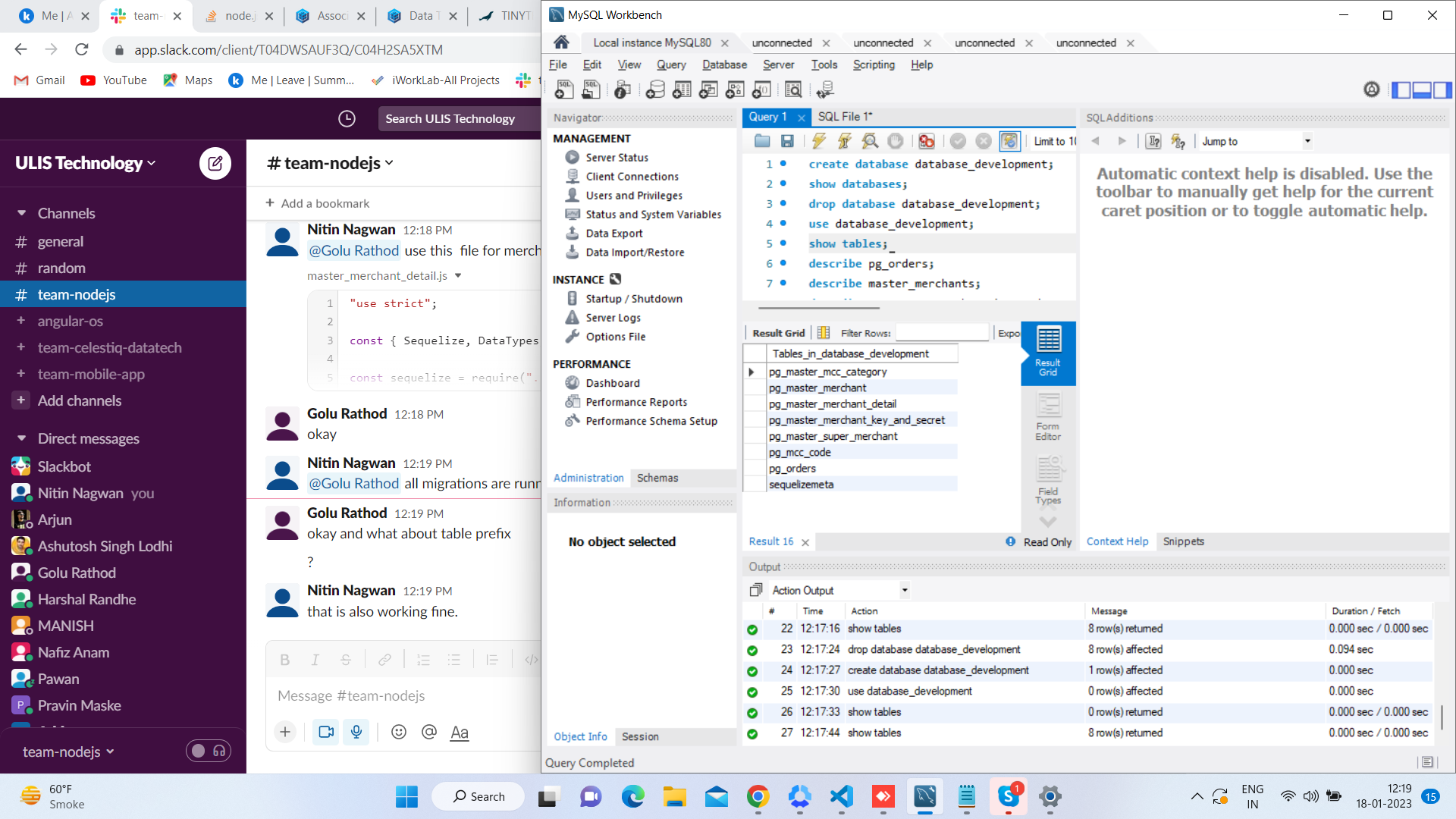Create a new SQL tab in Workbench

coord(563,90)
